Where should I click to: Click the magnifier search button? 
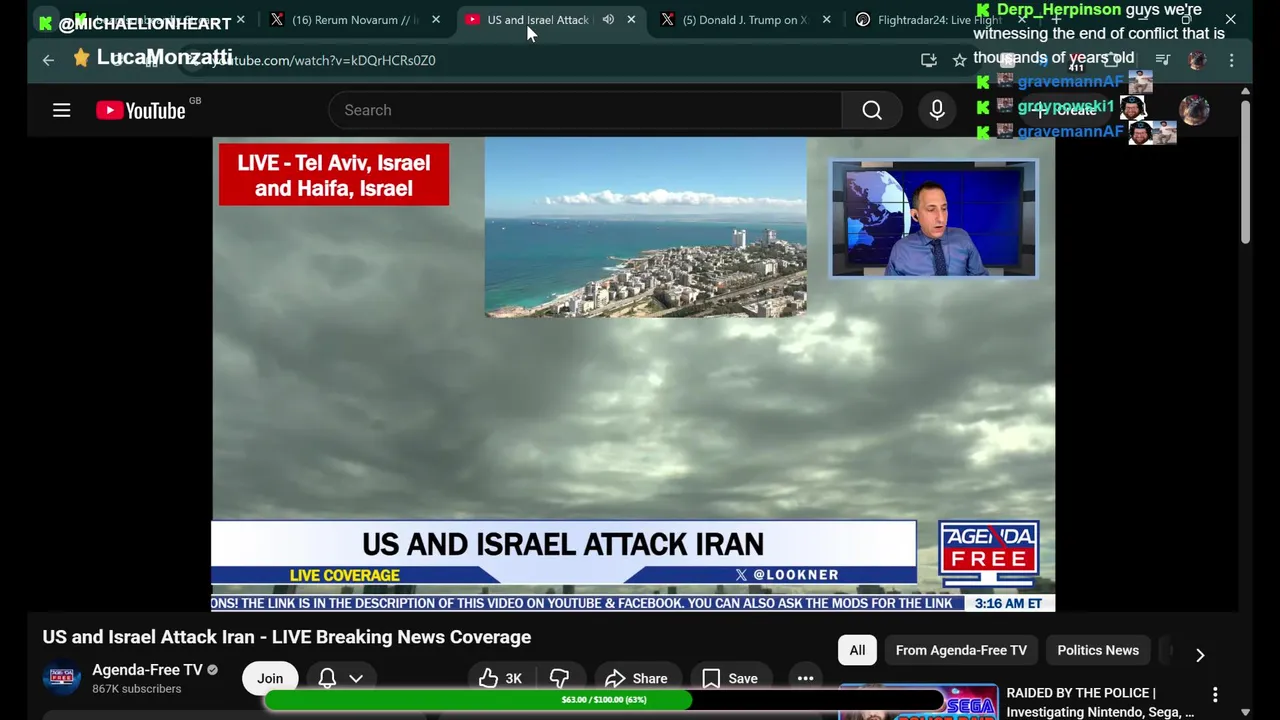tap(872, 110)
